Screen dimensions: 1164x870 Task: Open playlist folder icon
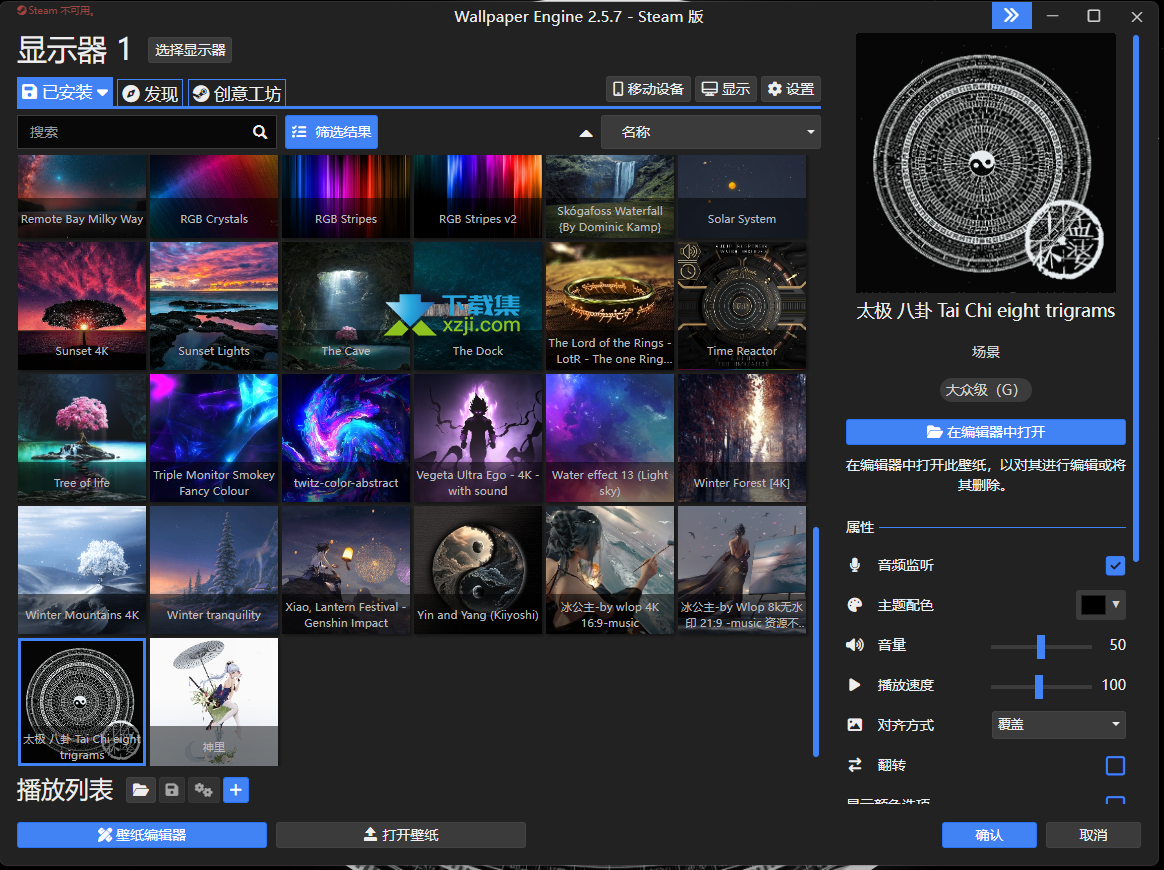[140, 790]
